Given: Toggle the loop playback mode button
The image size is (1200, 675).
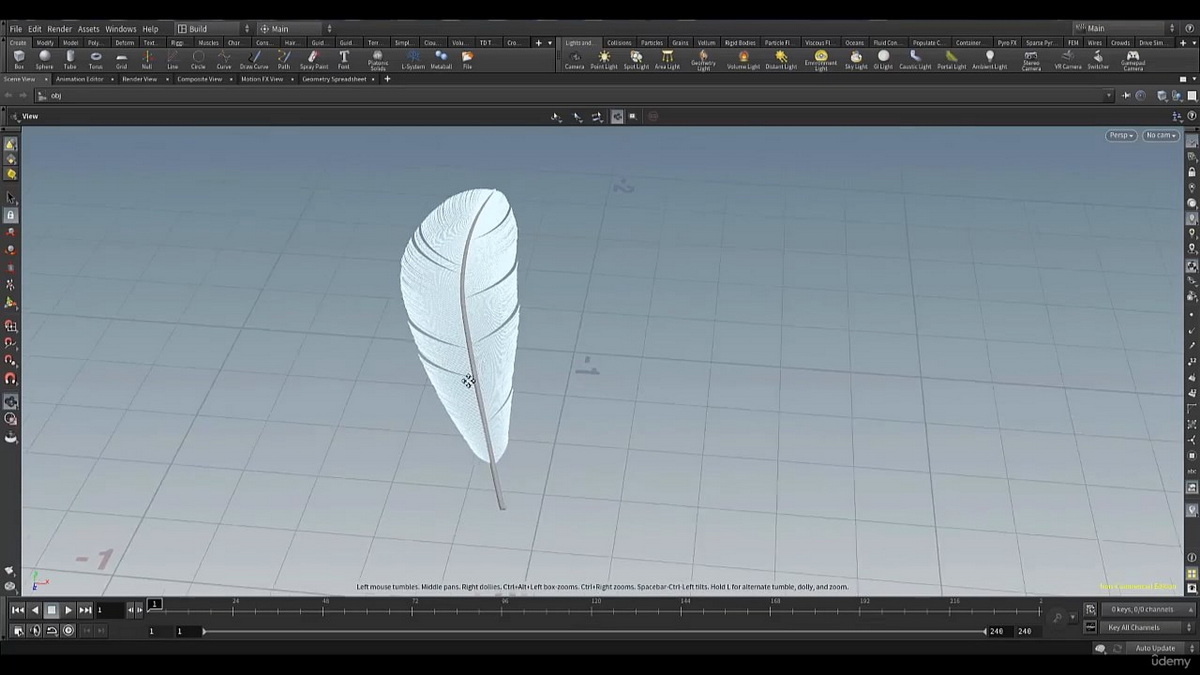Looking at the screenshot, I should coord(51,630).
